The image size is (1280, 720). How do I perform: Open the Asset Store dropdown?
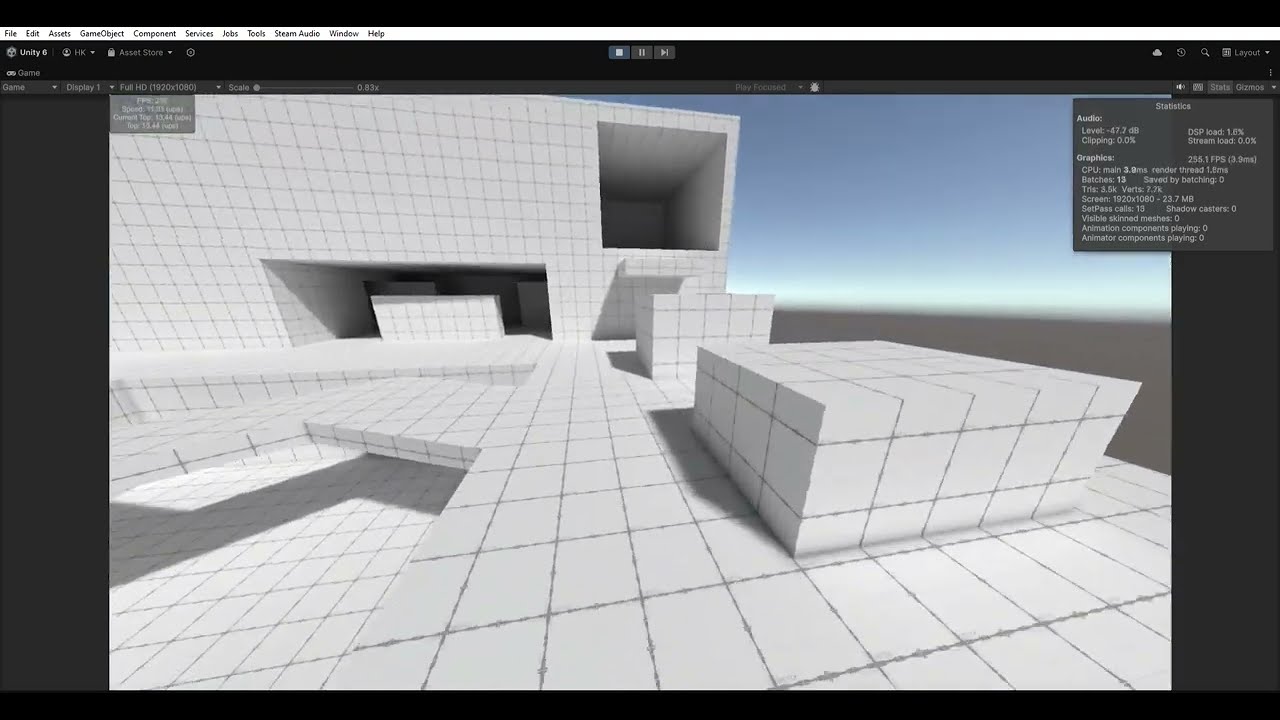click(140, 52)
